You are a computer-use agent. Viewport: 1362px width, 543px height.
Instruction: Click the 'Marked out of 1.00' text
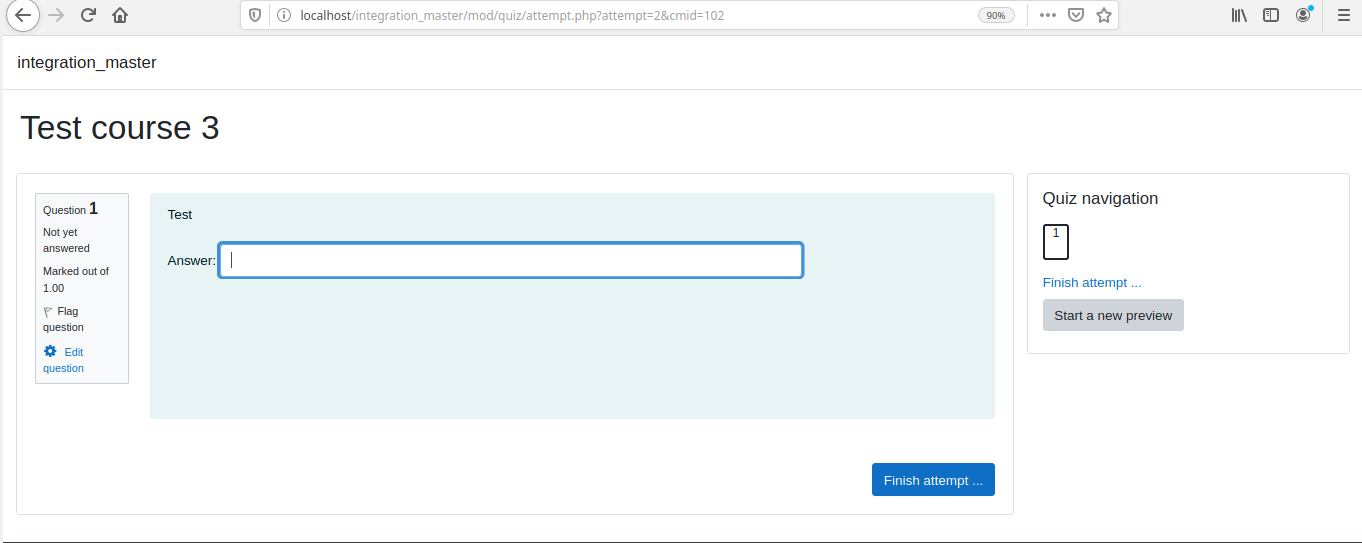point(76,280)
